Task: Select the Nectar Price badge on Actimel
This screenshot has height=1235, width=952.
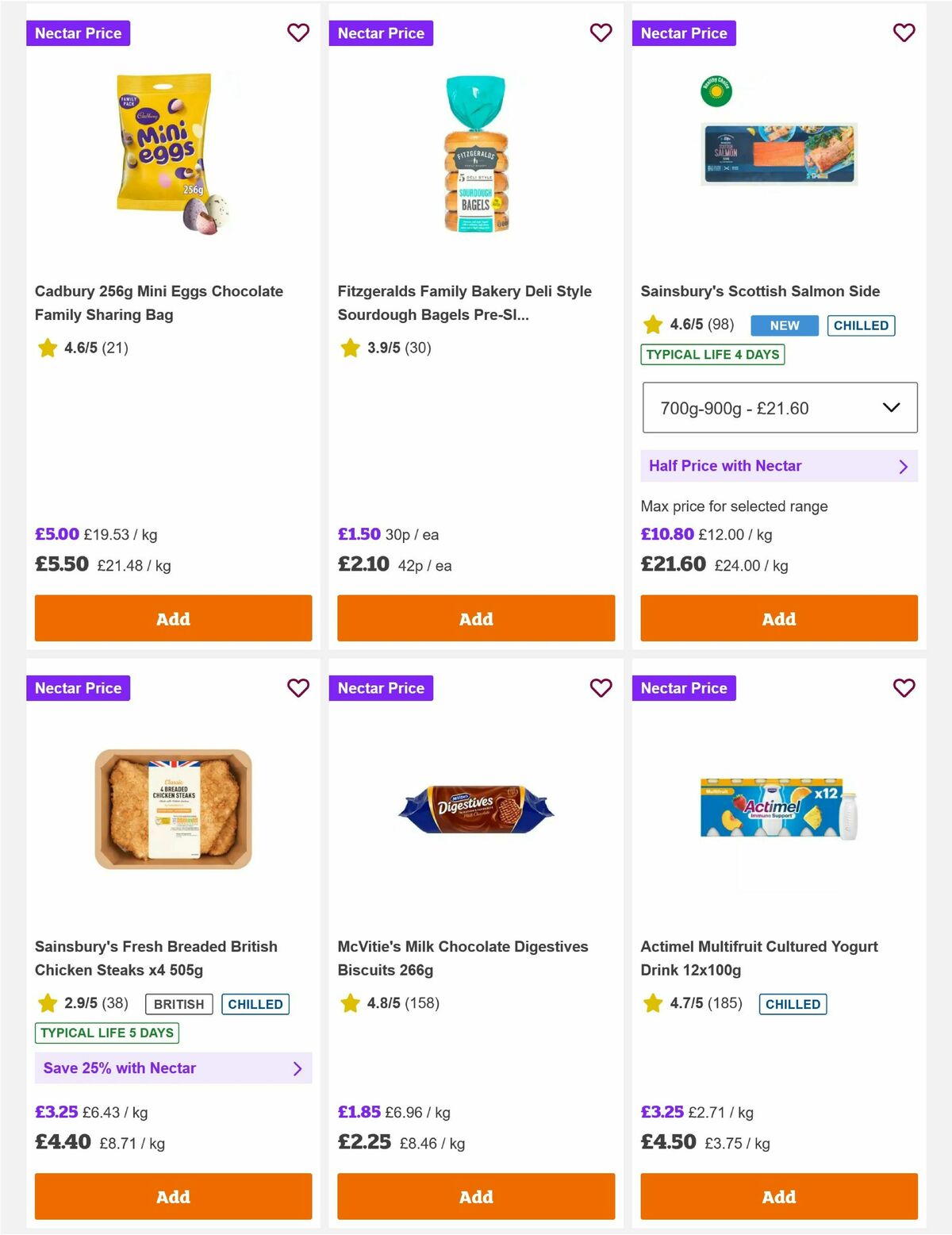Action: pos(685,688)
